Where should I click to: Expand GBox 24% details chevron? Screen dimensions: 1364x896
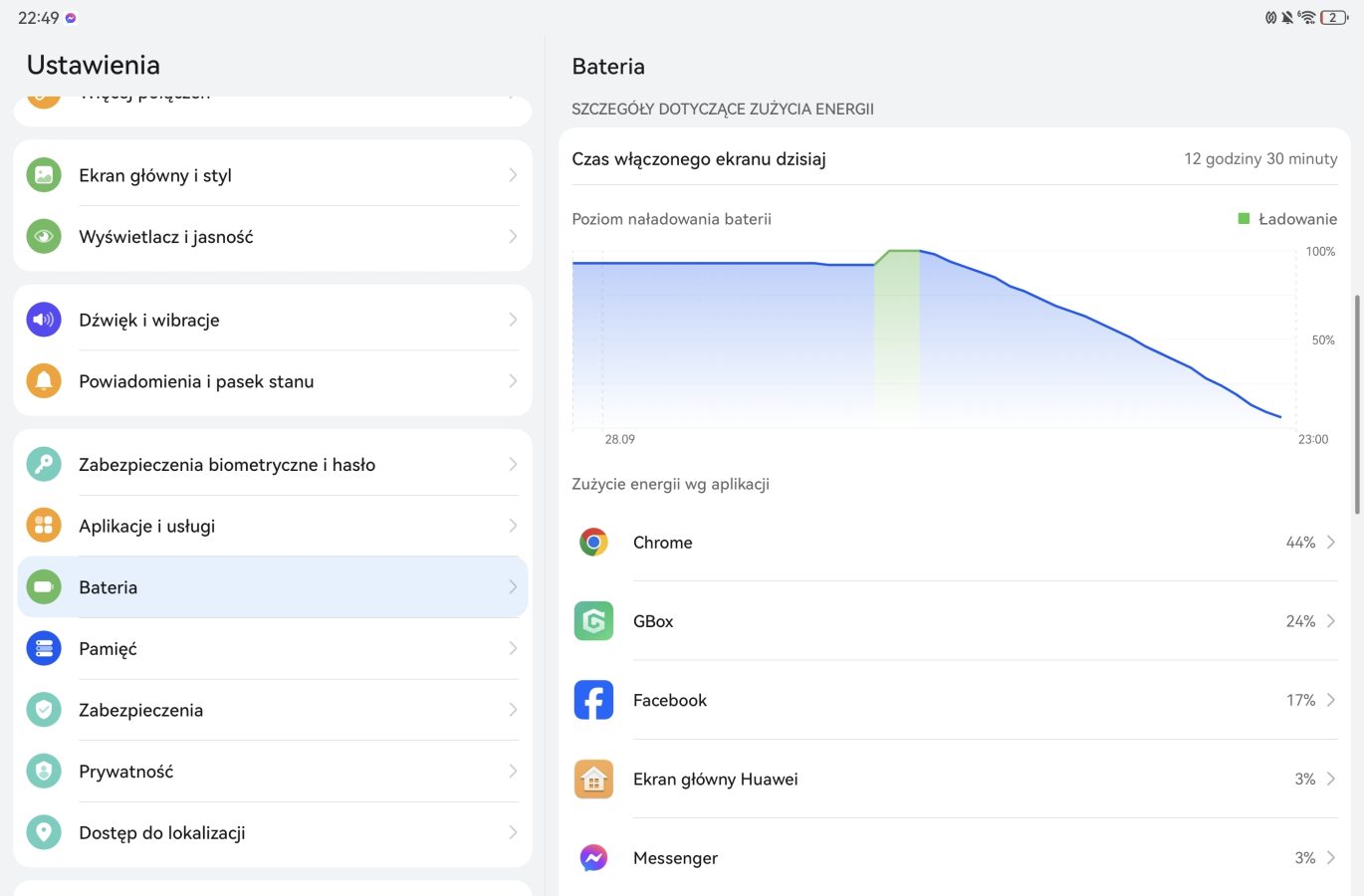click(x=1331, y=621)
